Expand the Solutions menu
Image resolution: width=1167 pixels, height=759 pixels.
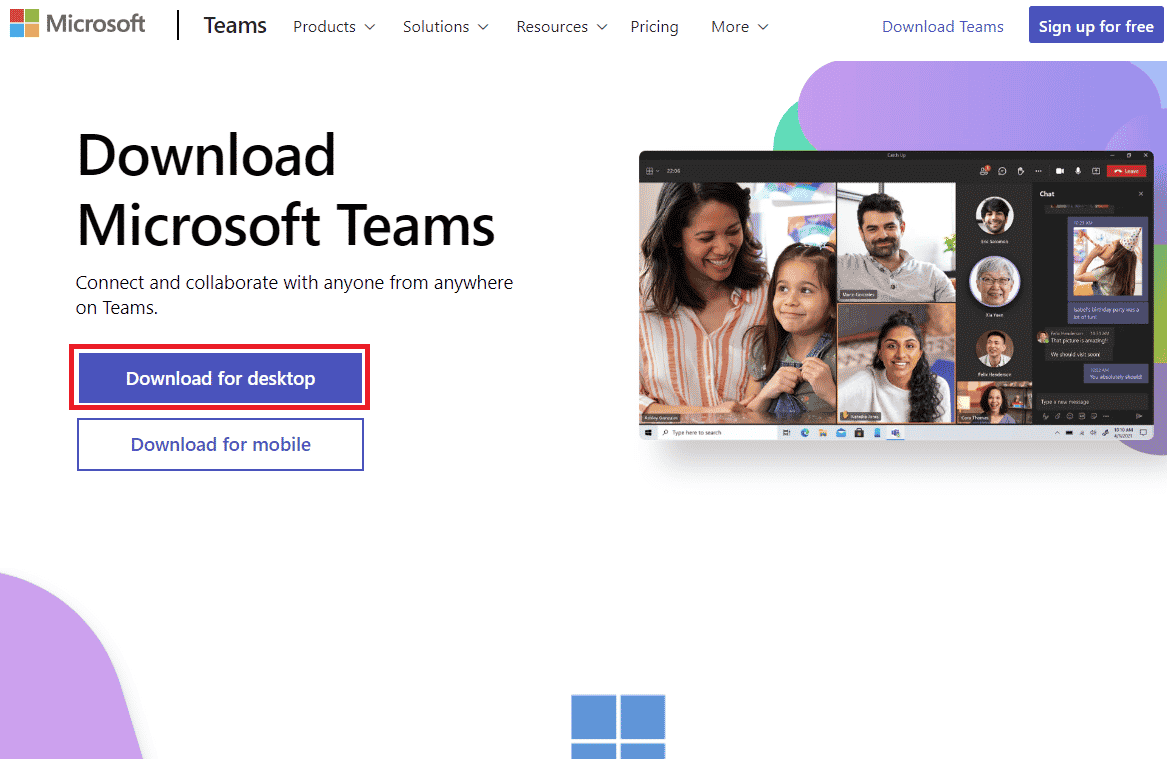[x=444, y=27]
